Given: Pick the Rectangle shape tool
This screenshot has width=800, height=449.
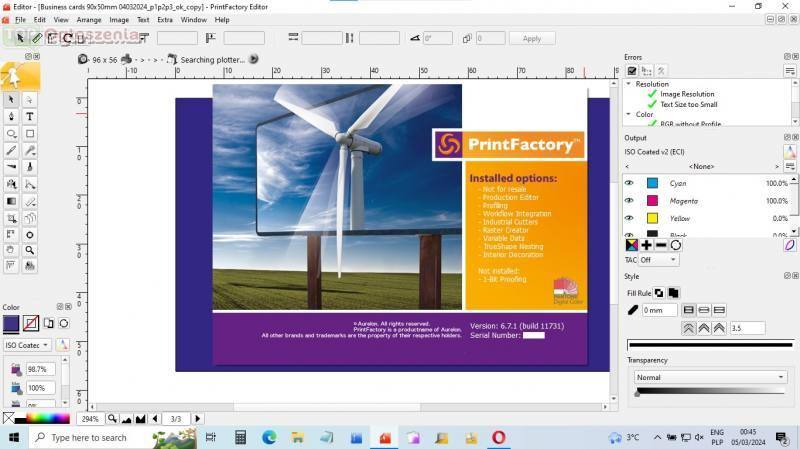Looking at the screenshot, I should pyautogui.click(x=30, y=133).
